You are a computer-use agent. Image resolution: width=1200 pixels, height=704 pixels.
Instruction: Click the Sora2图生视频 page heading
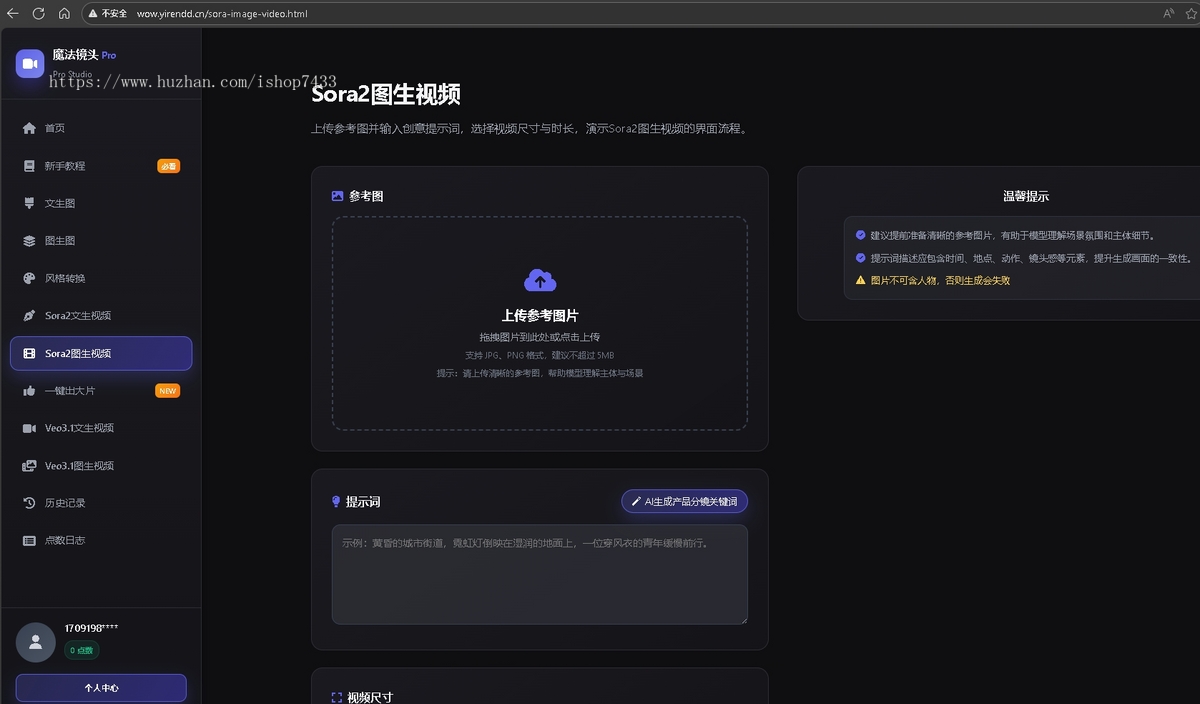[386, 95]
